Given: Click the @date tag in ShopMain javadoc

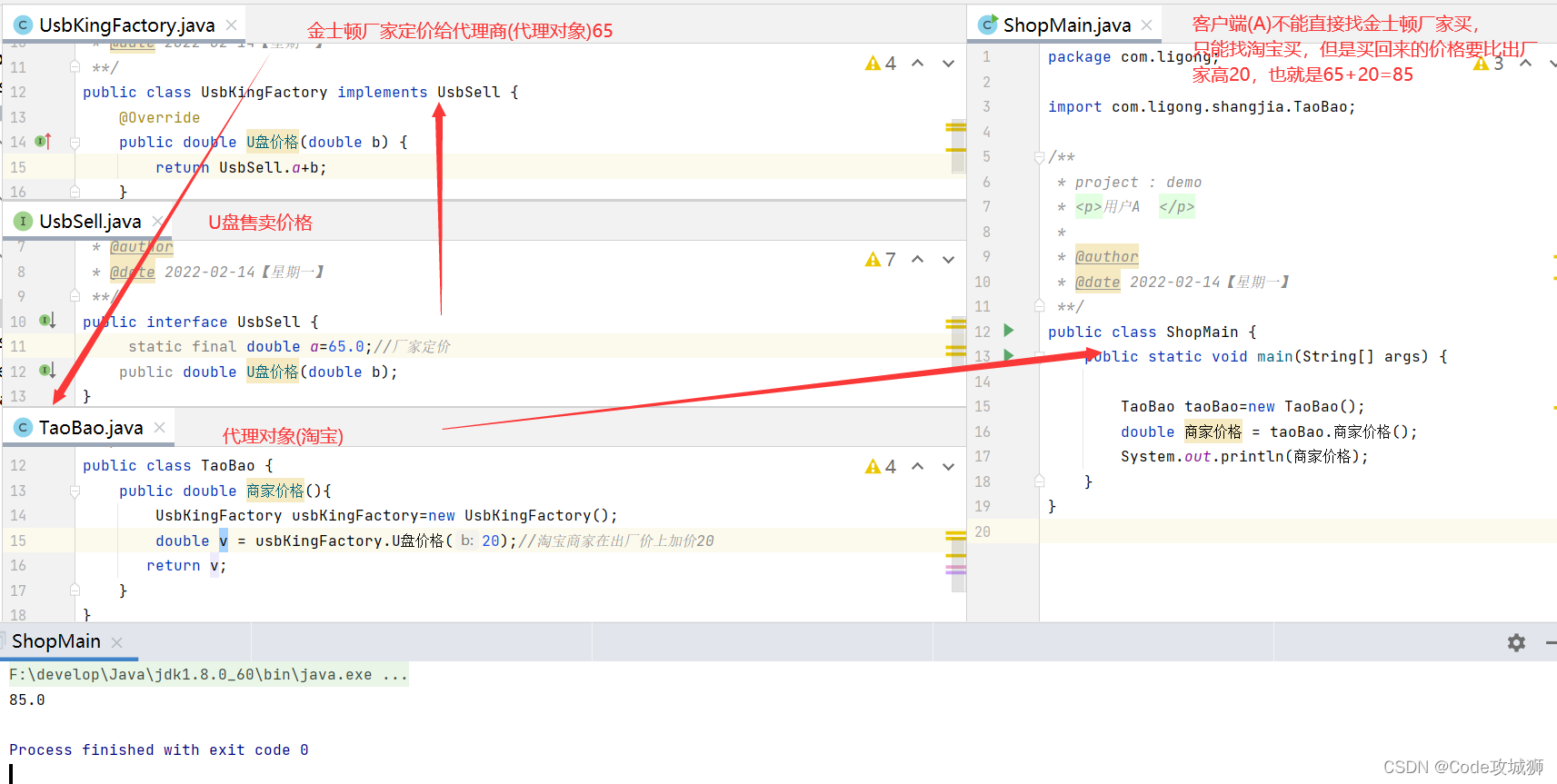Looking at the screenshot, I should 1097,282.
